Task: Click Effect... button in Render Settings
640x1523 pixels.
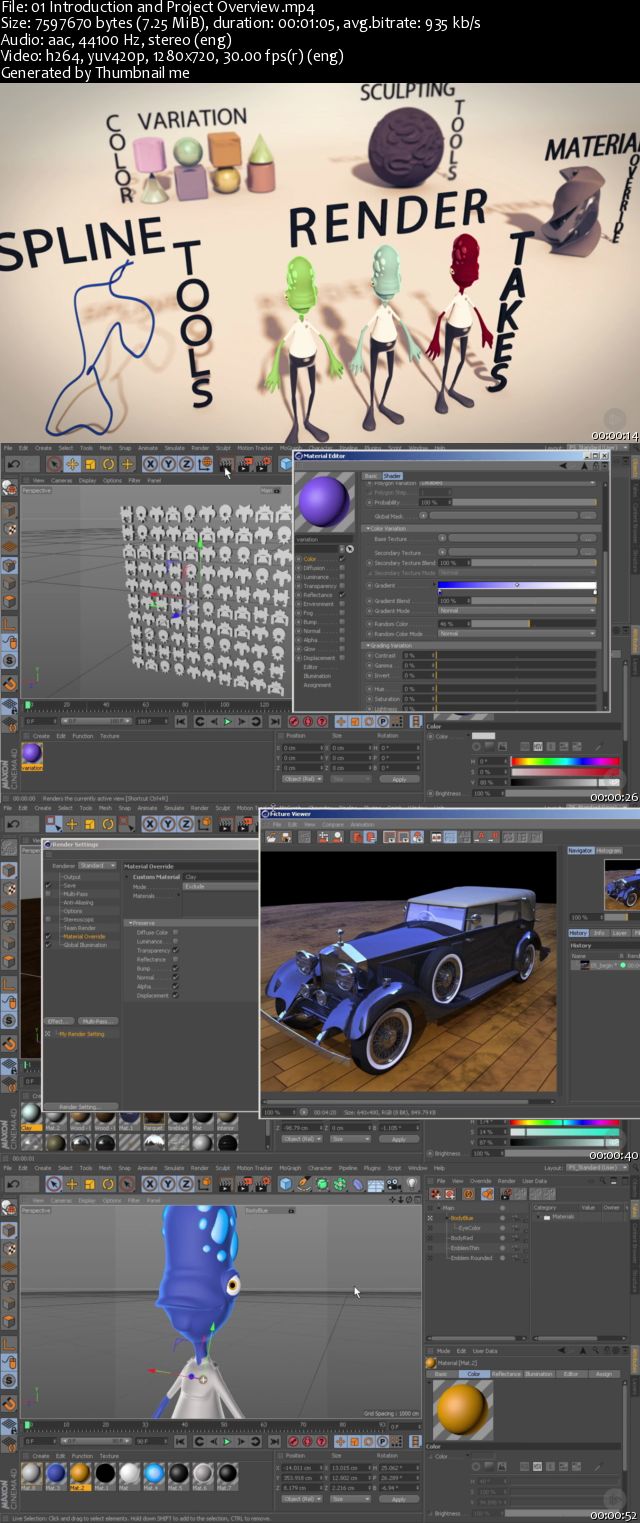Action: (x=60, y=1021)
